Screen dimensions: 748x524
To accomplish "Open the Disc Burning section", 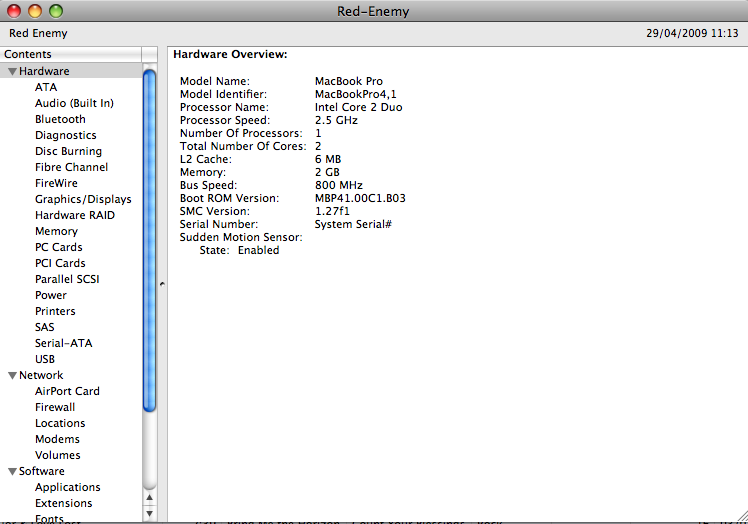I will [x=68, y=151].
